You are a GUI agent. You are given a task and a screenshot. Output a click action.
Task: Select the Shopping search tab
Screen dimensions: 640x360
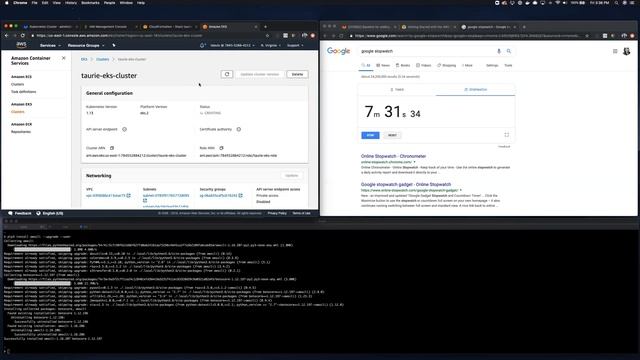click(x=447, y=65)
